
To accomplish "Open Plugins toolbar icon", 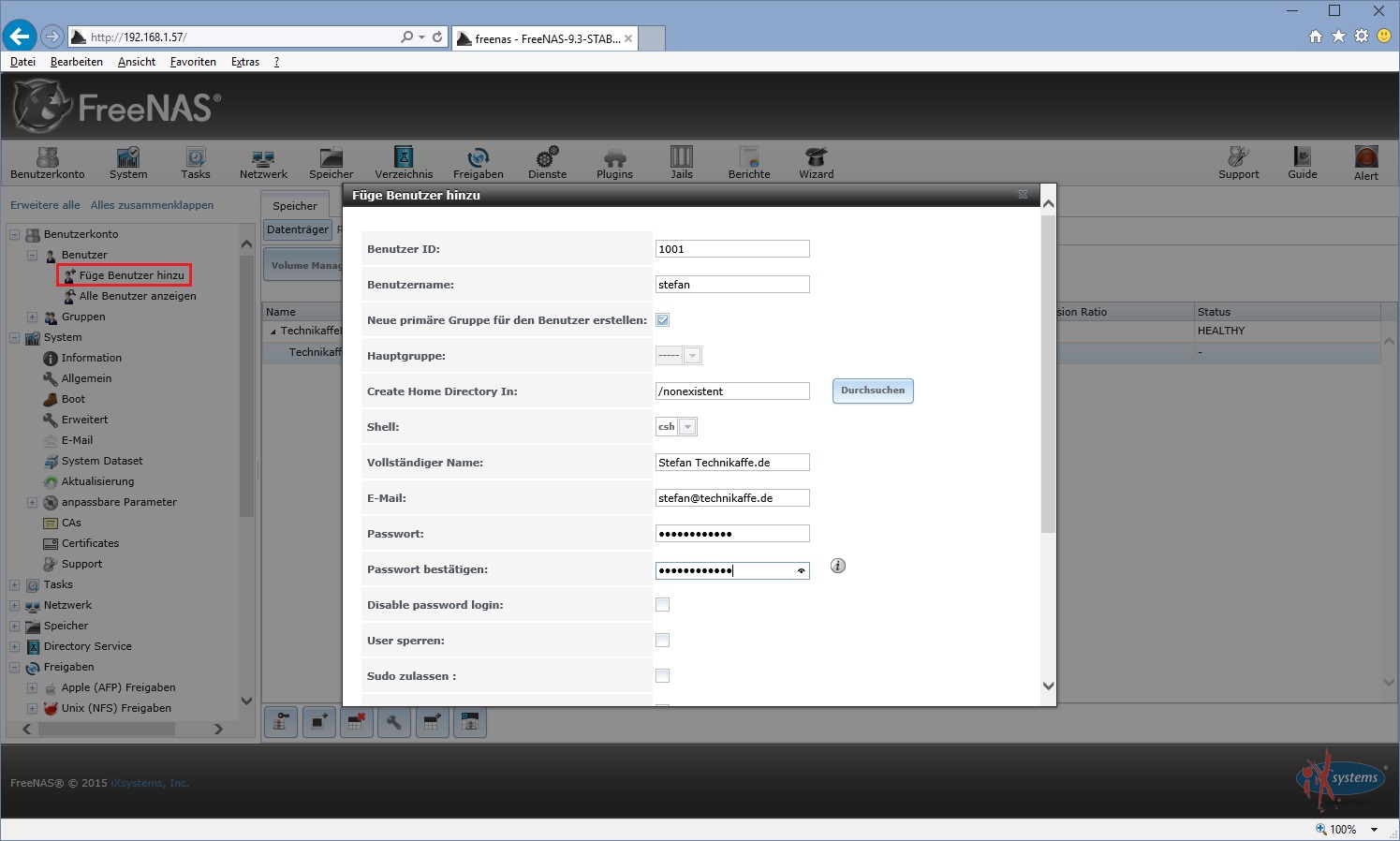I will point(615,162).
